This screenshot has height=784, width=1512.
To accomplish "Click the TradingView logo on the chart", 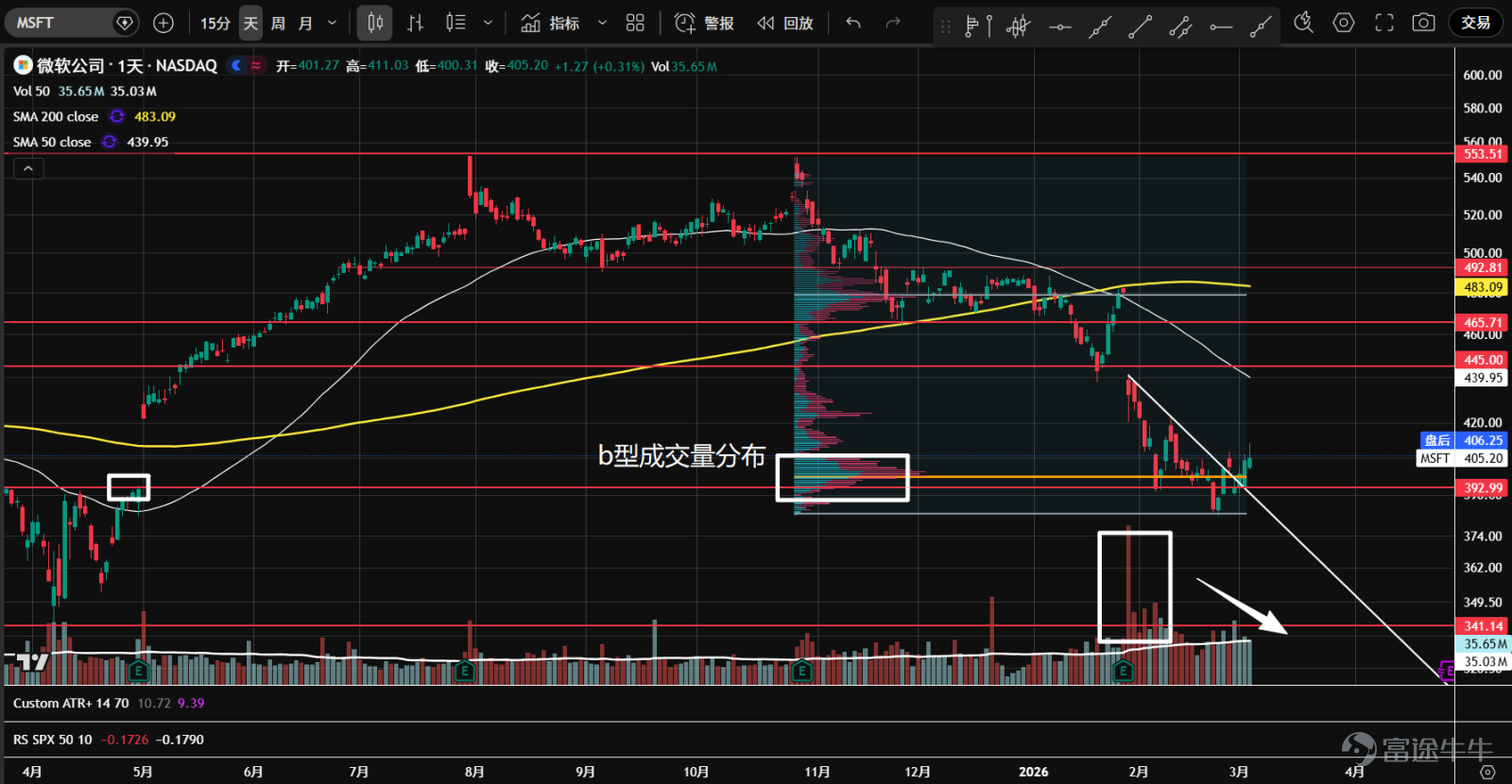I will click(x=33, y=661).
